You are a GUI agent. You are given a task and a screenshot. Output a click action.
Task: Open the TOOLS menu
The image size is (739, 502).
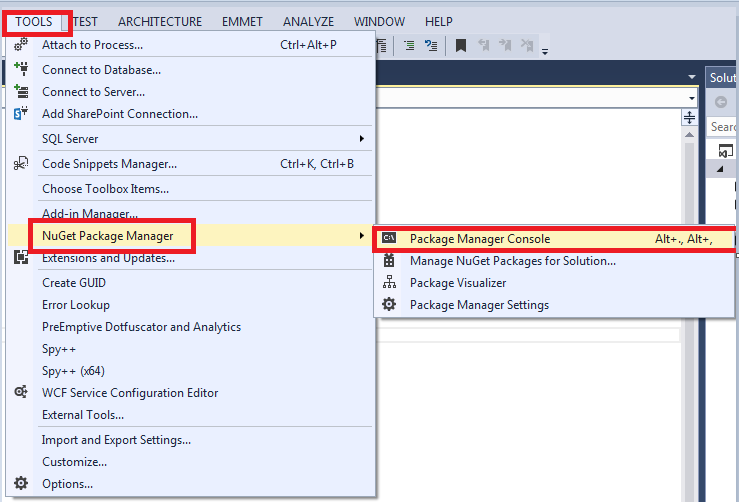click(33, 22)
